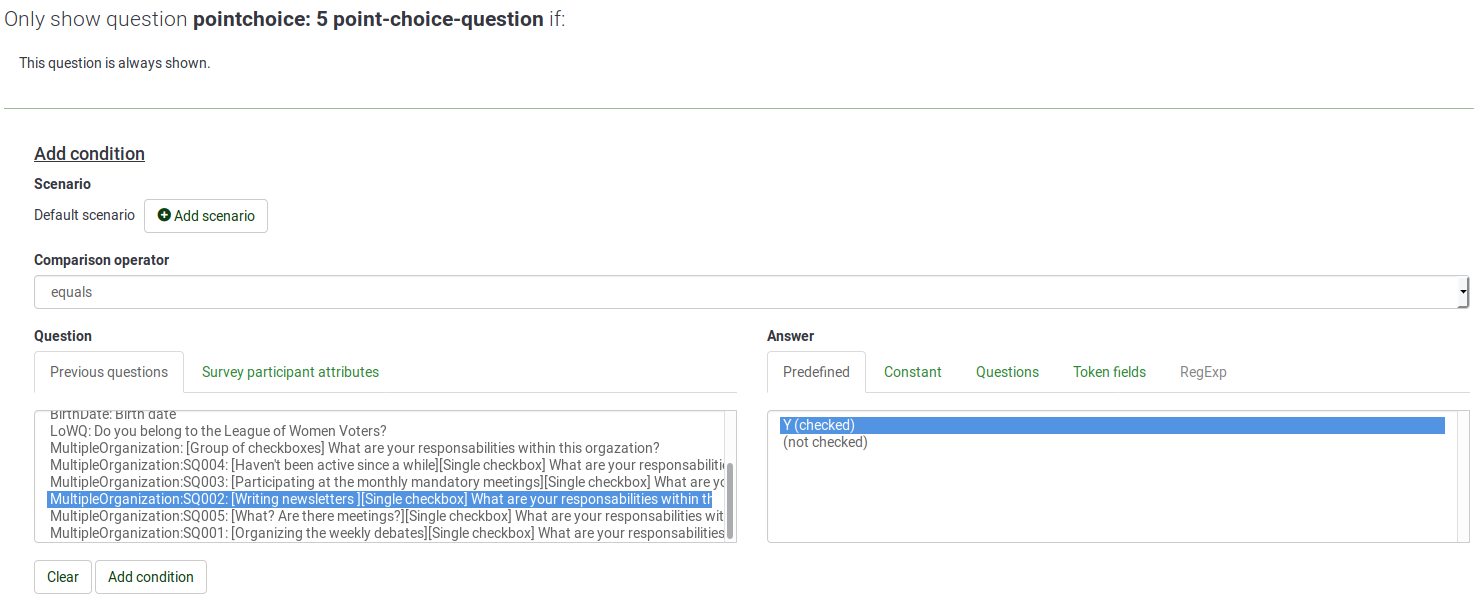Select the Token fields tab
Image resolution: width=1474 pixels, height=599 pixels.
pyautogui.click(x=1109, y=372)
